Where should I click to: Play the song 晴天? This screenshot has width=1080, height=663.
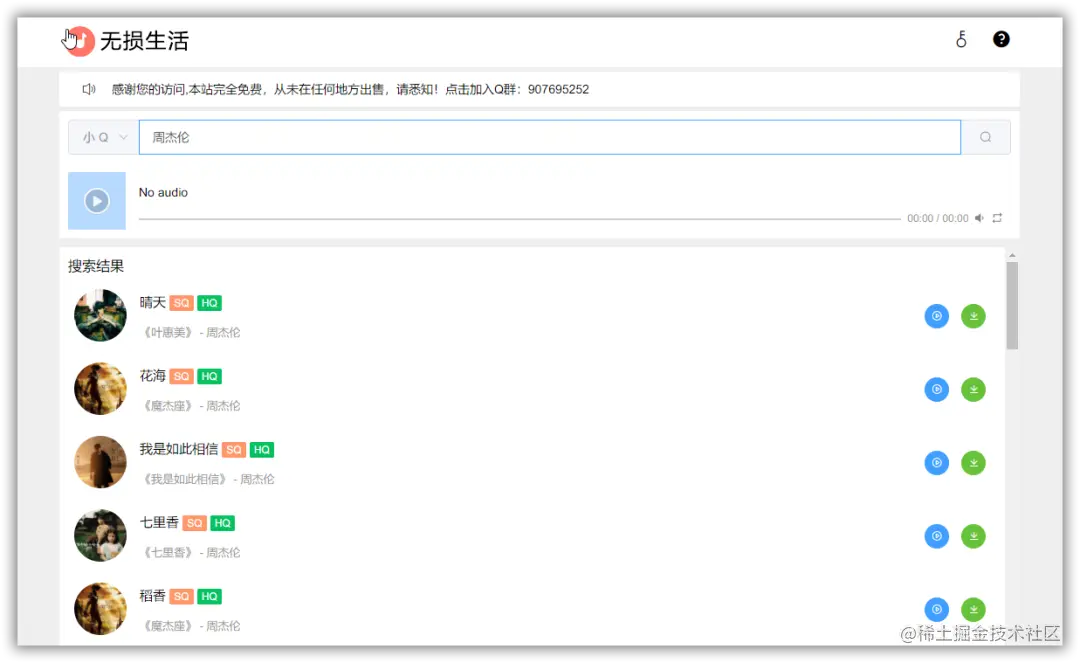tap(937, 316)
